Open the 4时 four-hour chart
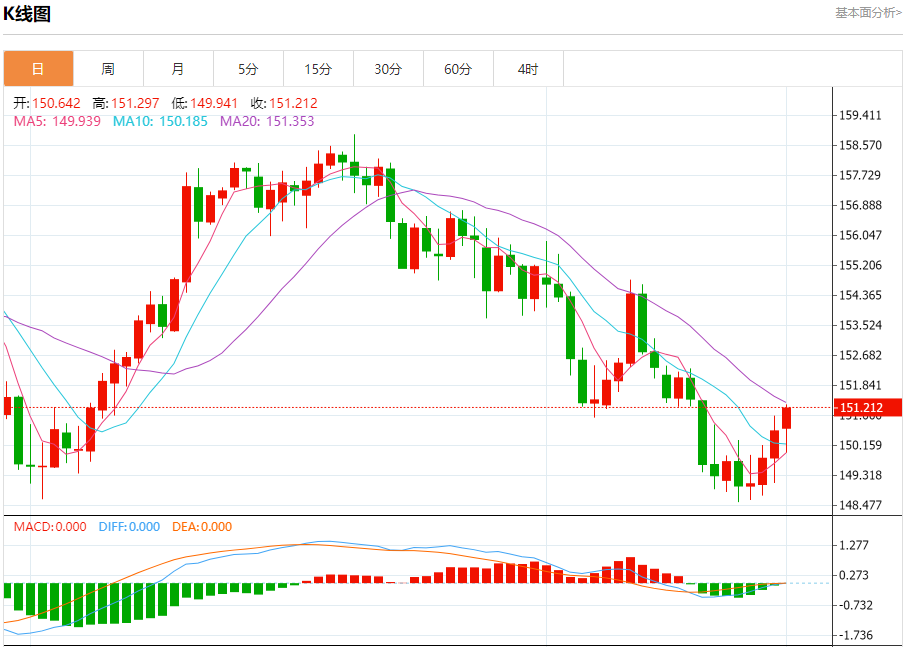The width and height of the screenshot is (908, 647). pos(528,69)
